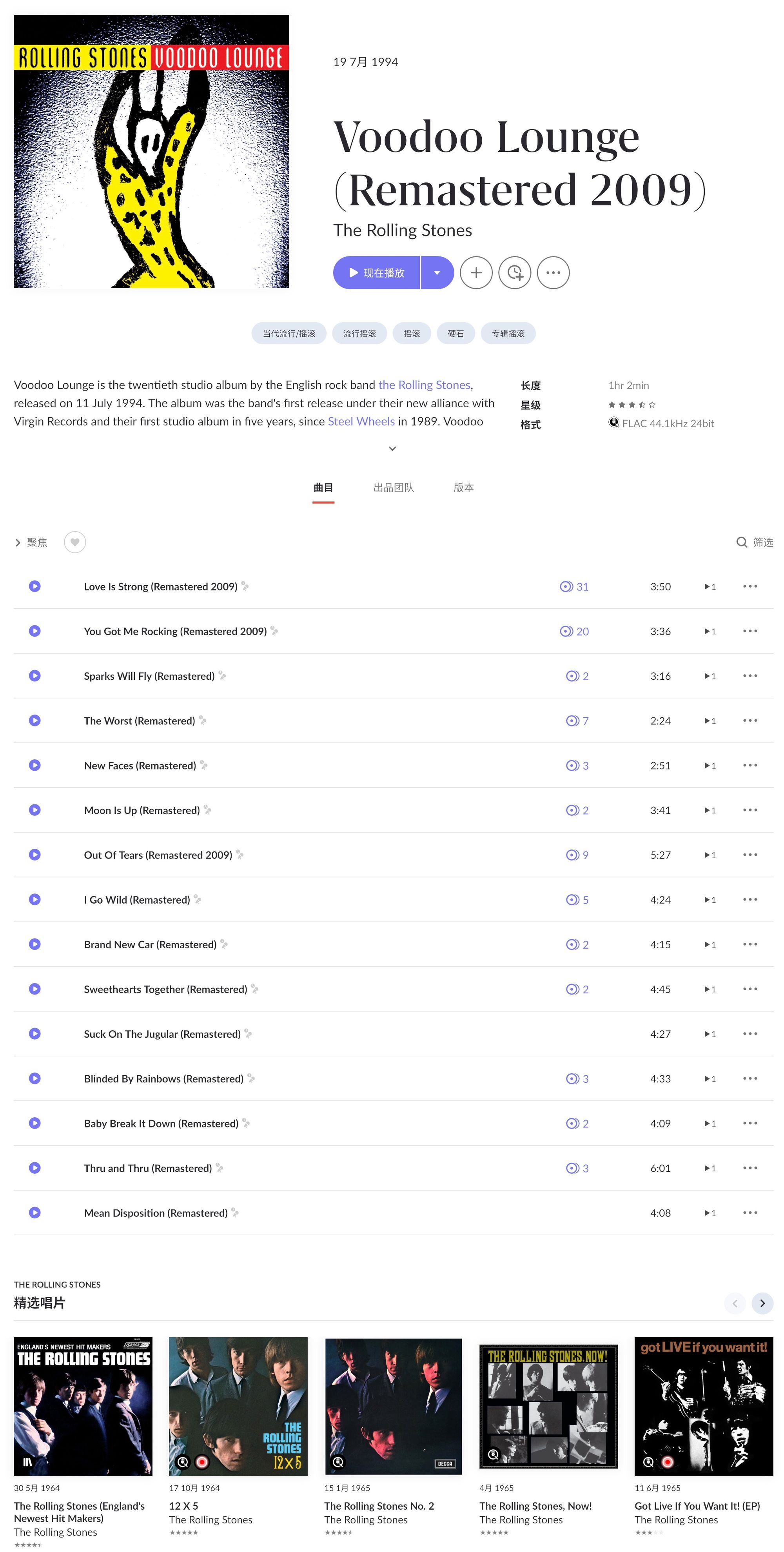Toggle the heart favorites filter
The image size is (784, 1552).
[75, 542]
